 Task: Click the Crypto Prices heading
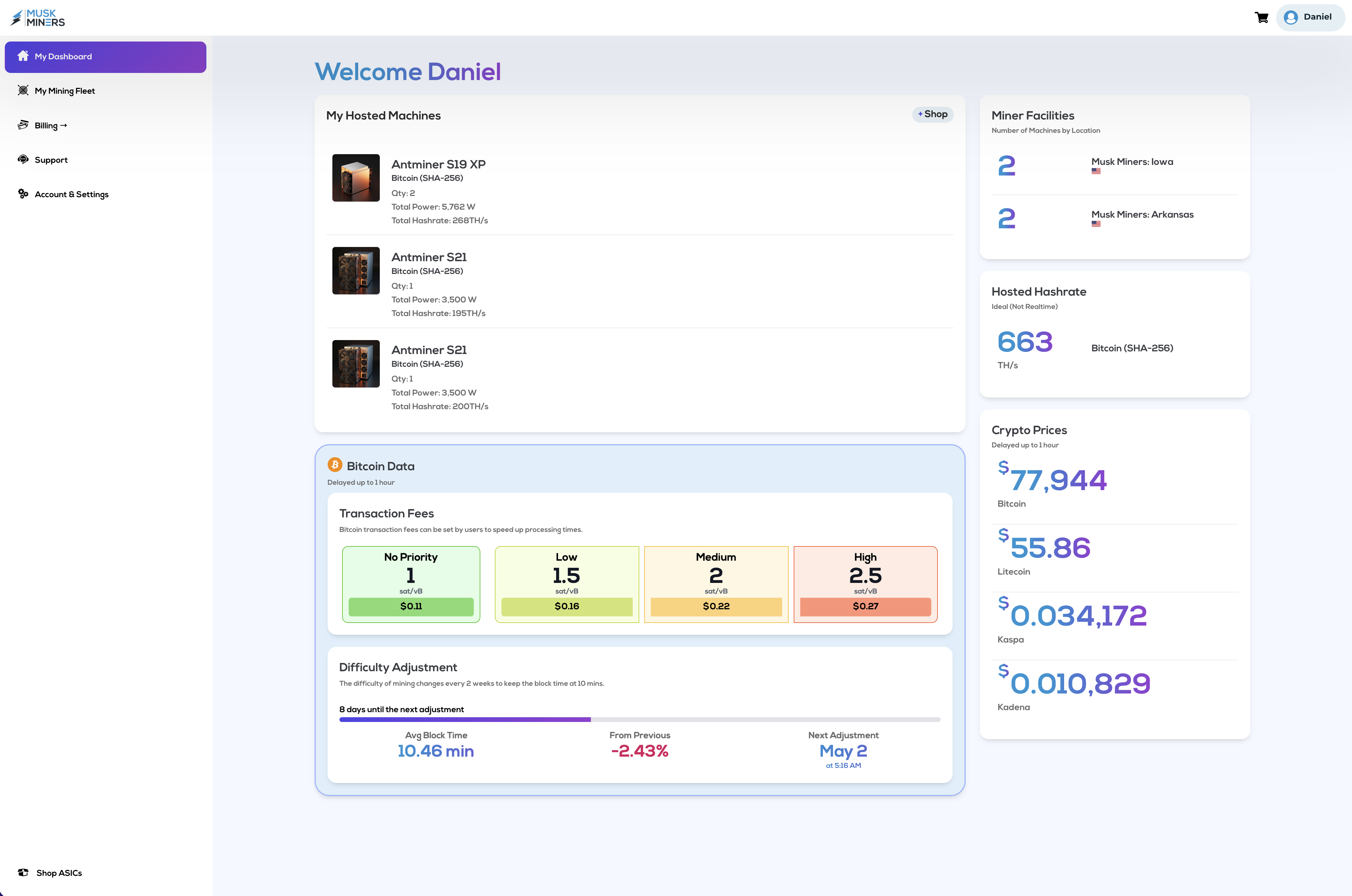pos(1029,430)
